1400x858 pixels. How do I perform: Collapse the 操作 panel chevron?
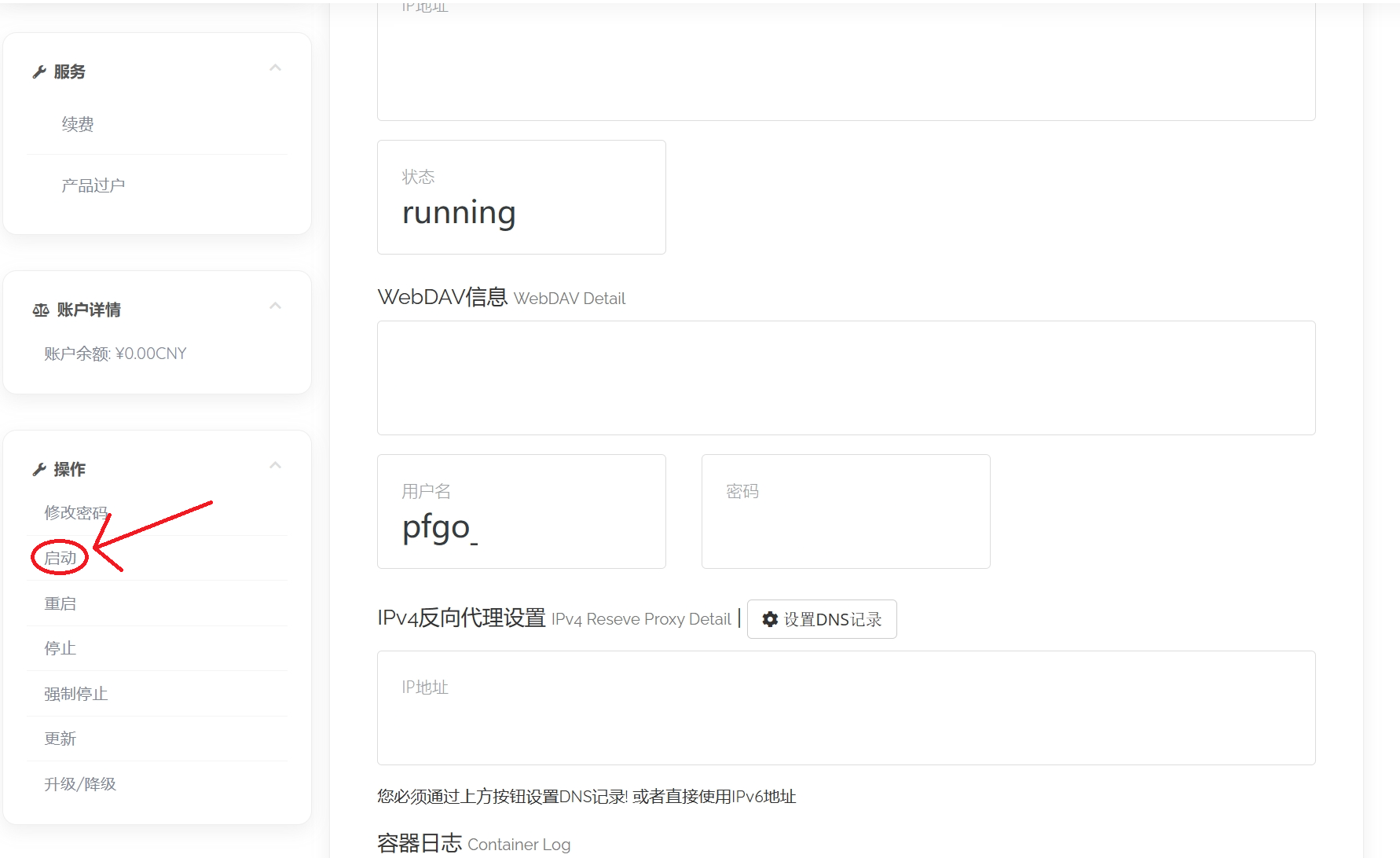coord(275,466)
